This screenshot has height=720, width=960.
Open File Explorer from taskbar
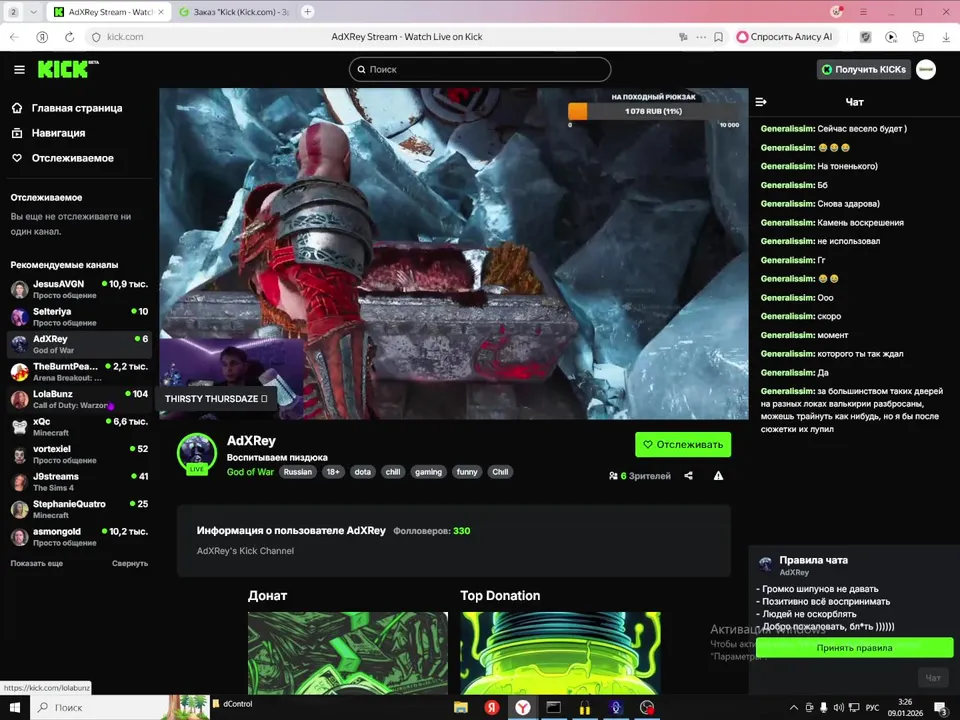461,708
